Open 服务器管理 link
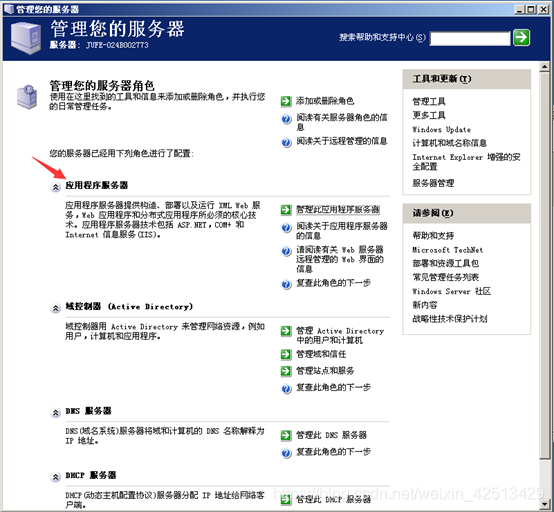 (433, 183)
